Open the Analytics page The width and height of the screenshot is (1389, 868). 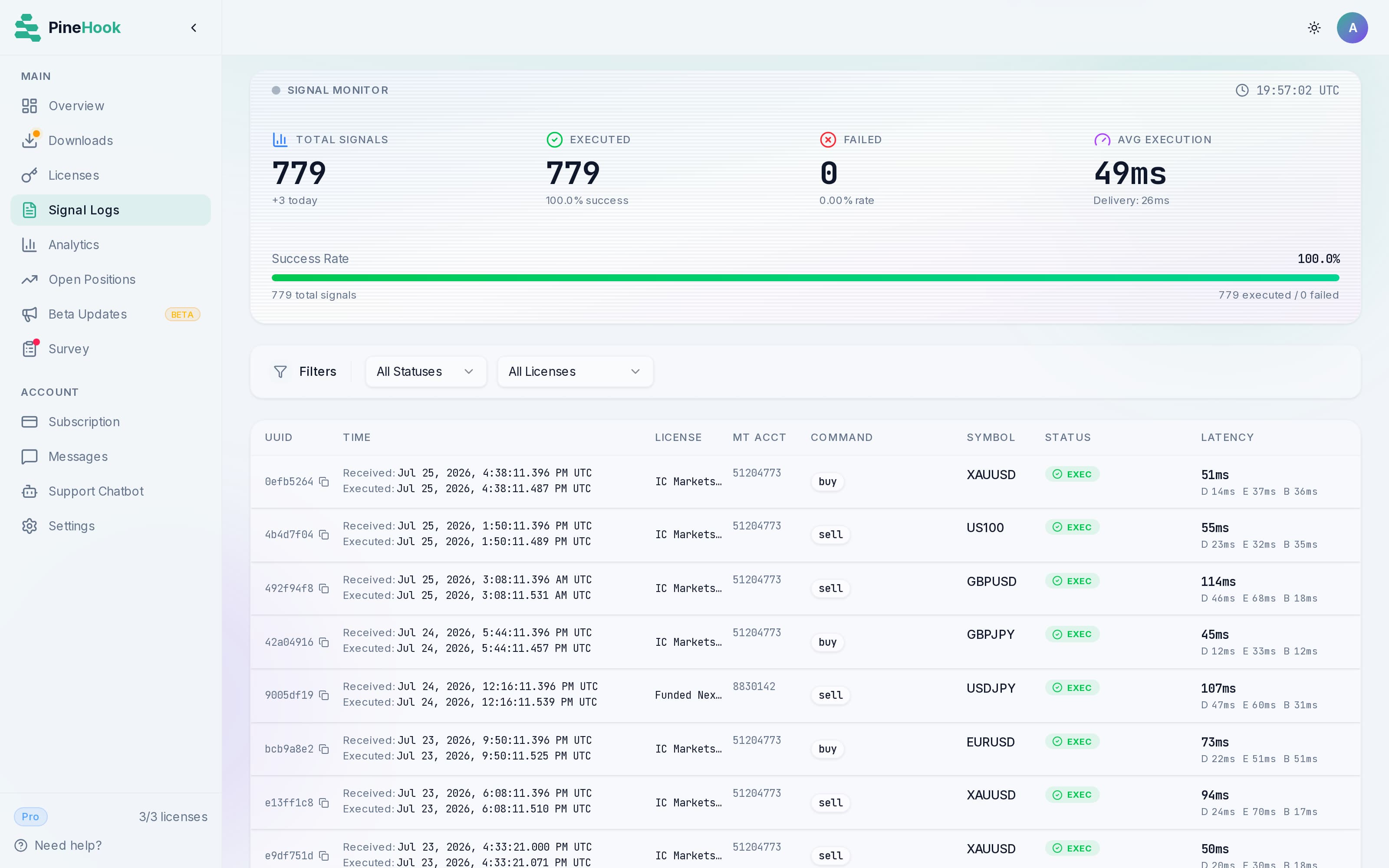tap(110, 244)
